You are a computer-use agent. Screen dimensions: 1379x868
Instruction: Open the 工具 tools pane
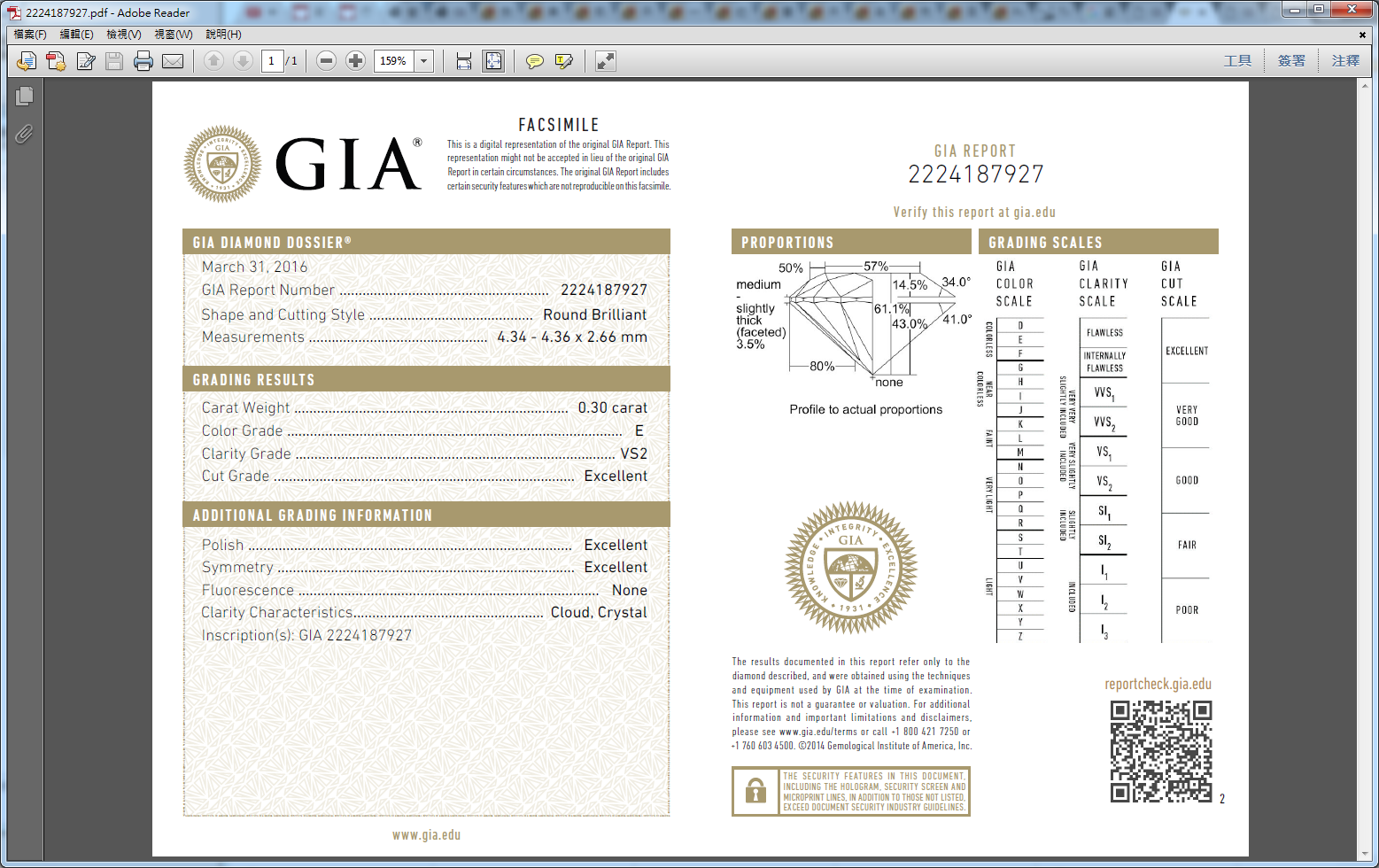tap(1237, 61)
